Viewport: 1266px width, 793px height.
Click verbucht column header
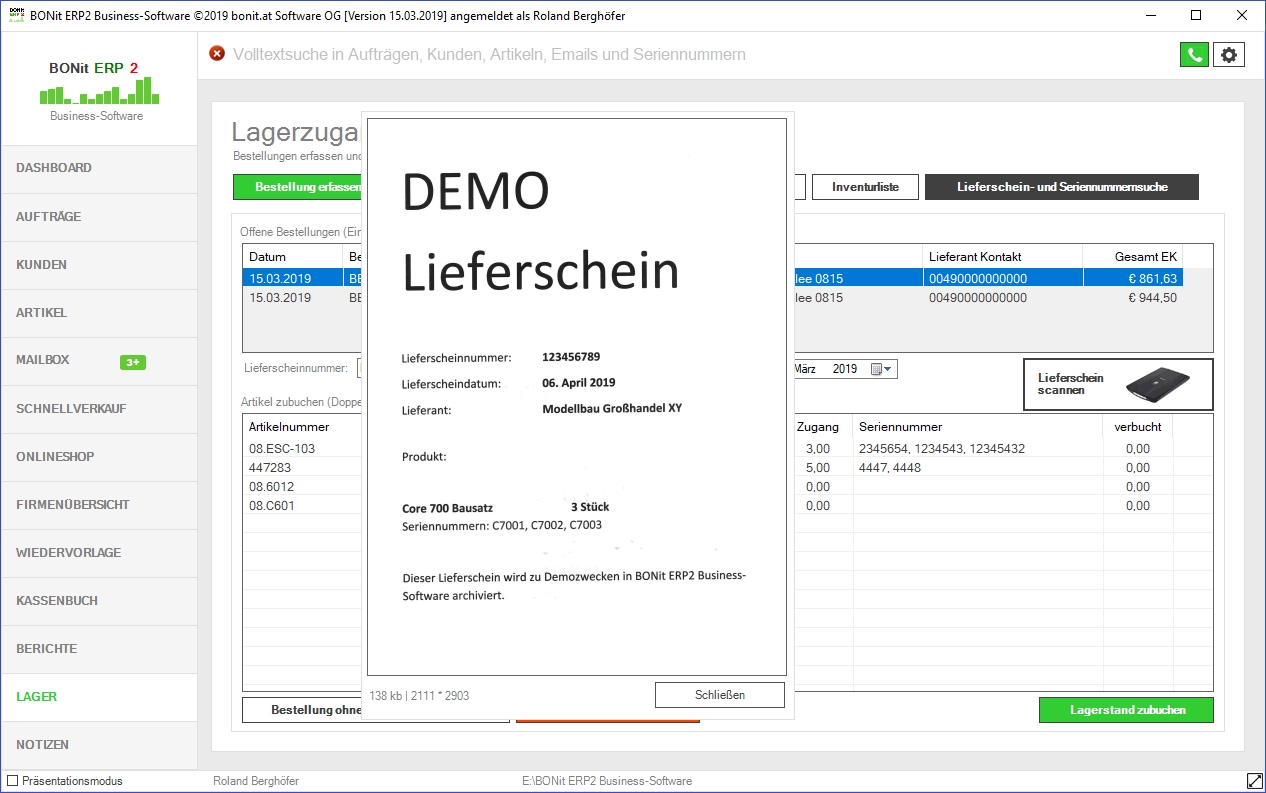click(x=1138, y=427)
